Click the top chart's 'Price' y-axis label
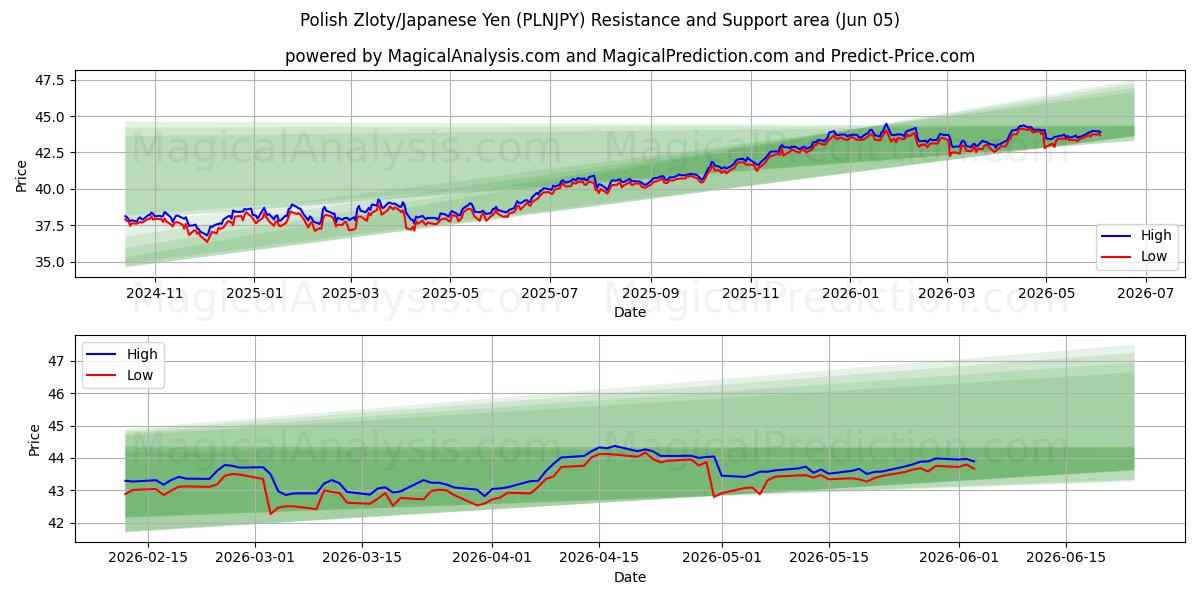The image size is (1200, 600). [x=22, y=175]
